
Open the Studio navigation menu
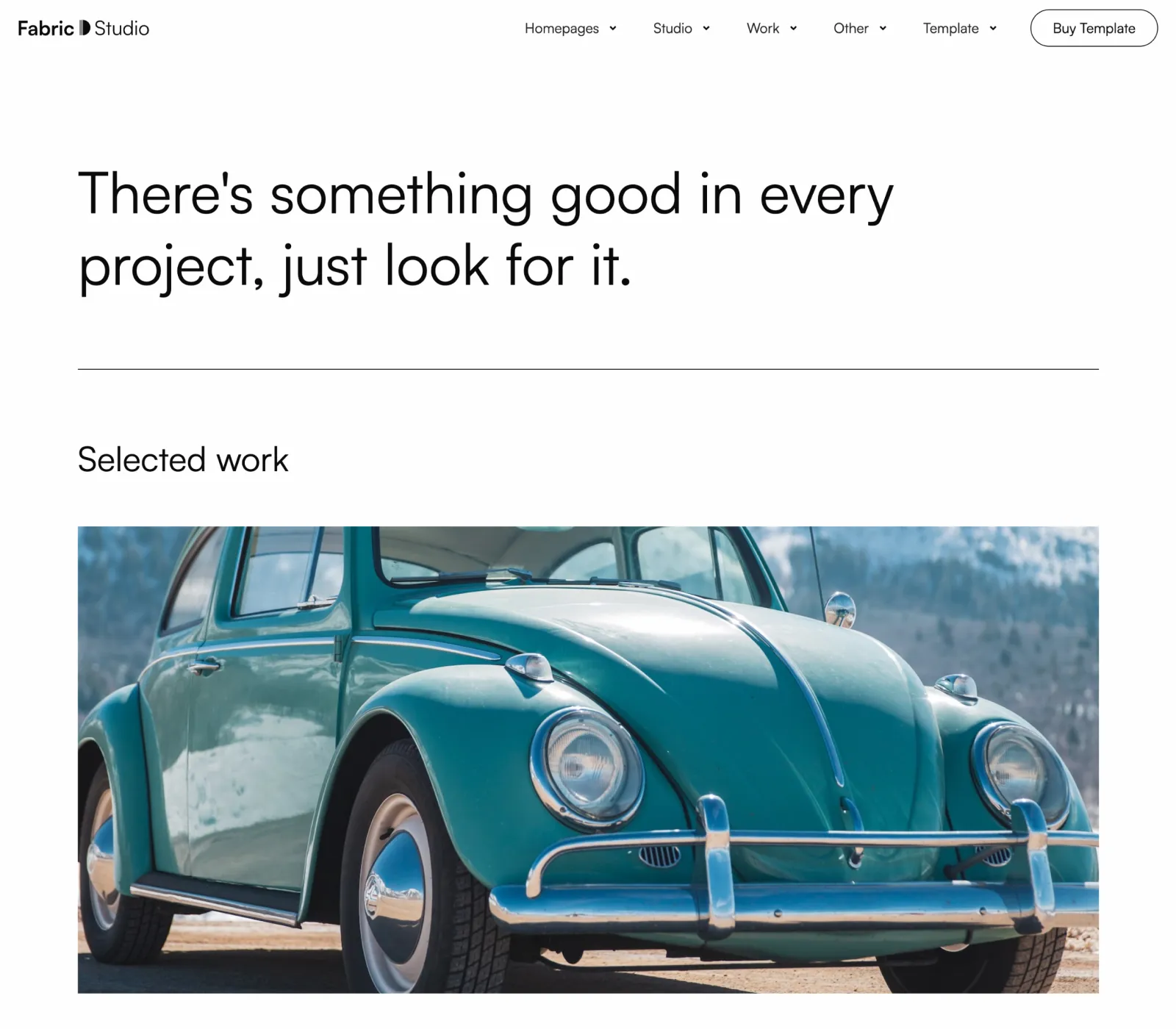[673, 28]
